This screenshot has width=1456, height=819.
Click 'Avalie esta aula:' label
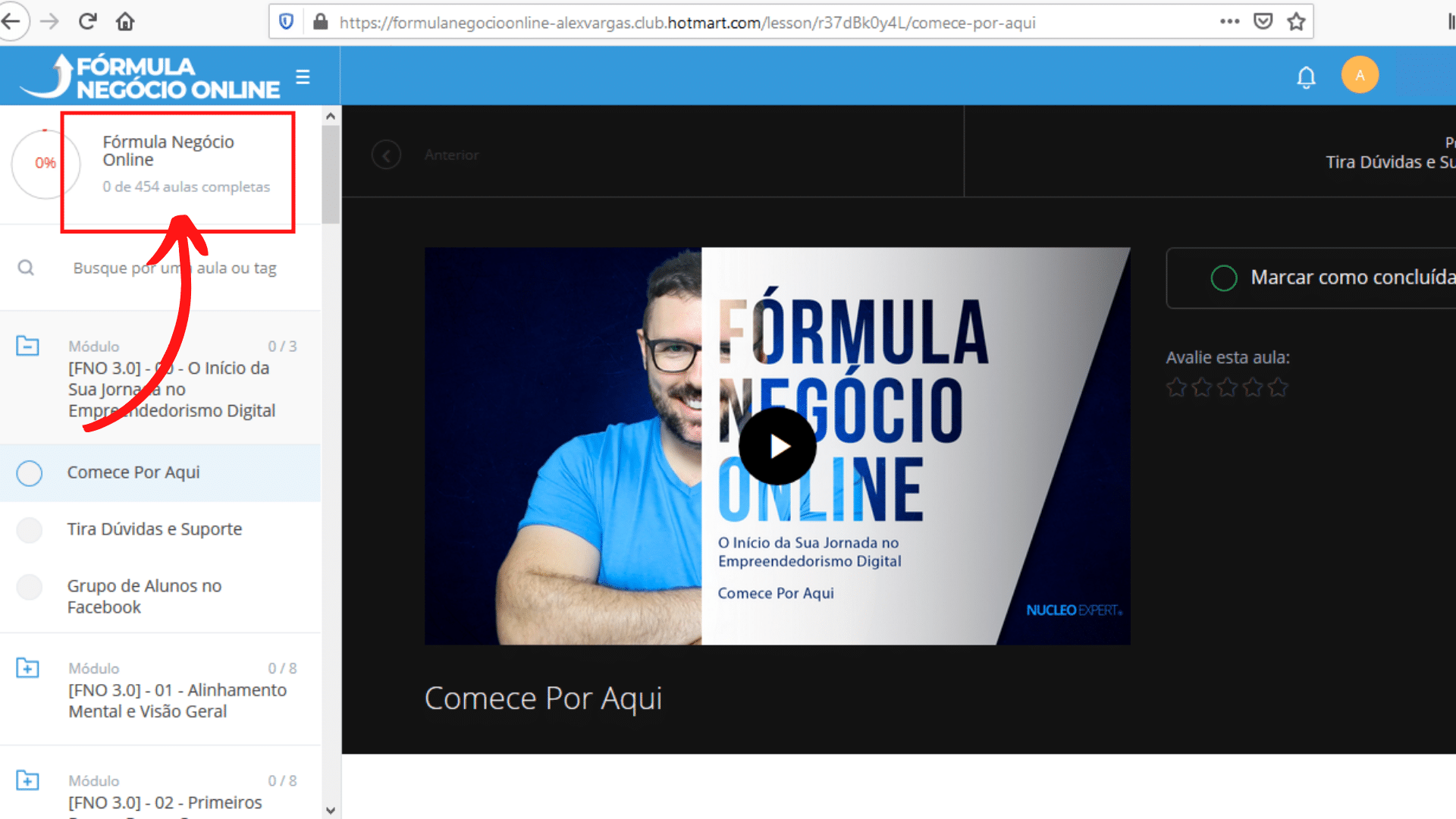pyautogui.click(x=1228, y=358)
